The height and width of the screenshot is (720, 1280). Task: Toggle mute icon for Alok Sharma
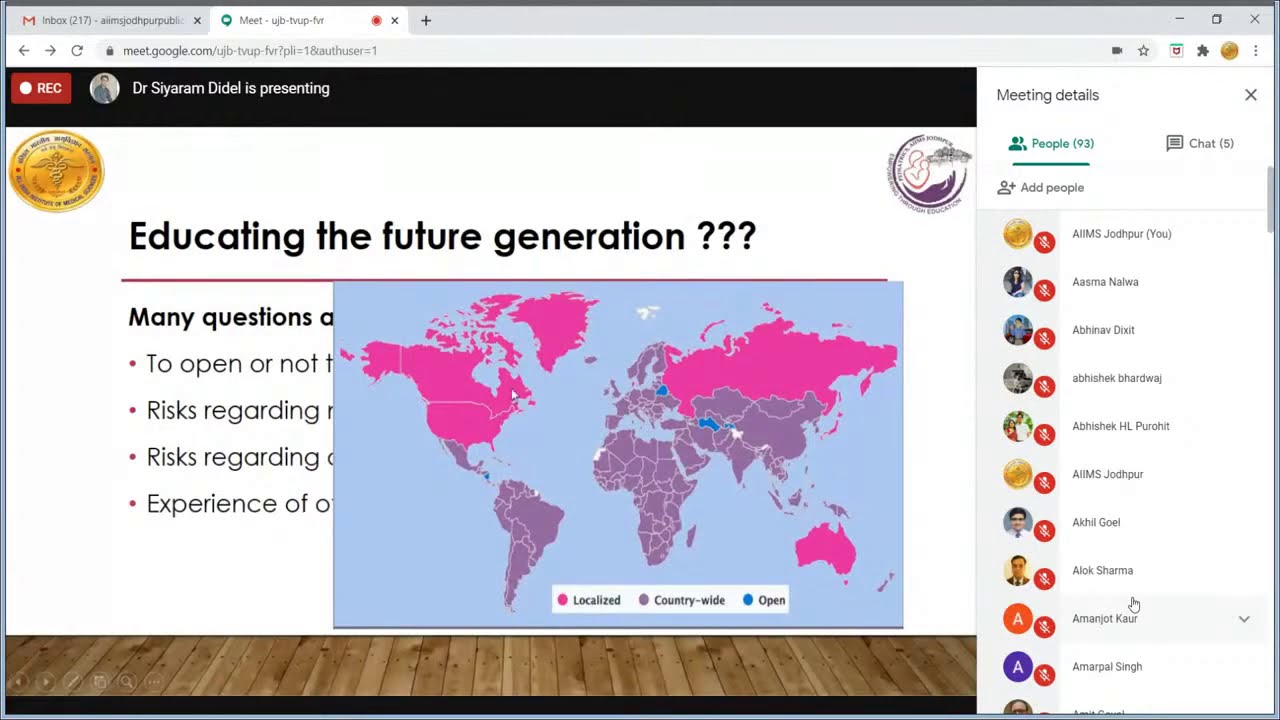(x=1044, y=579)
